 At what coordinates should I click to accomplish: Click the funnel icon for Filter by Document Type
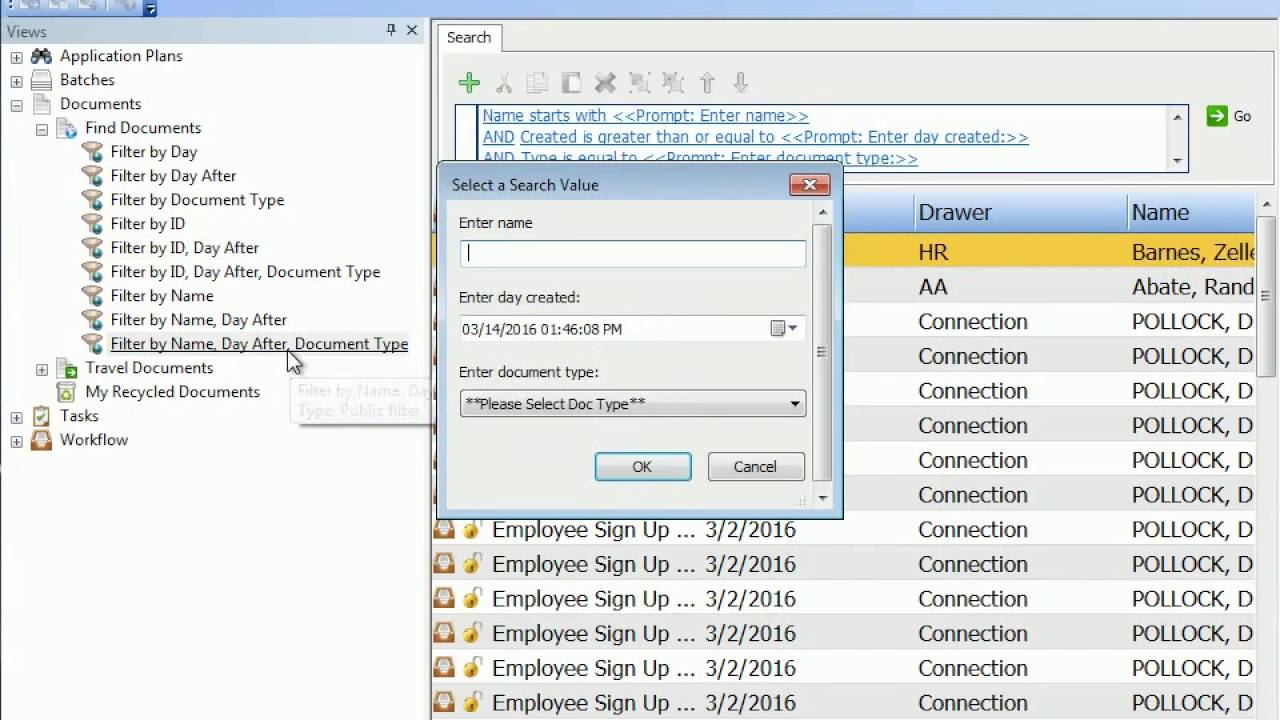point(92,200)
